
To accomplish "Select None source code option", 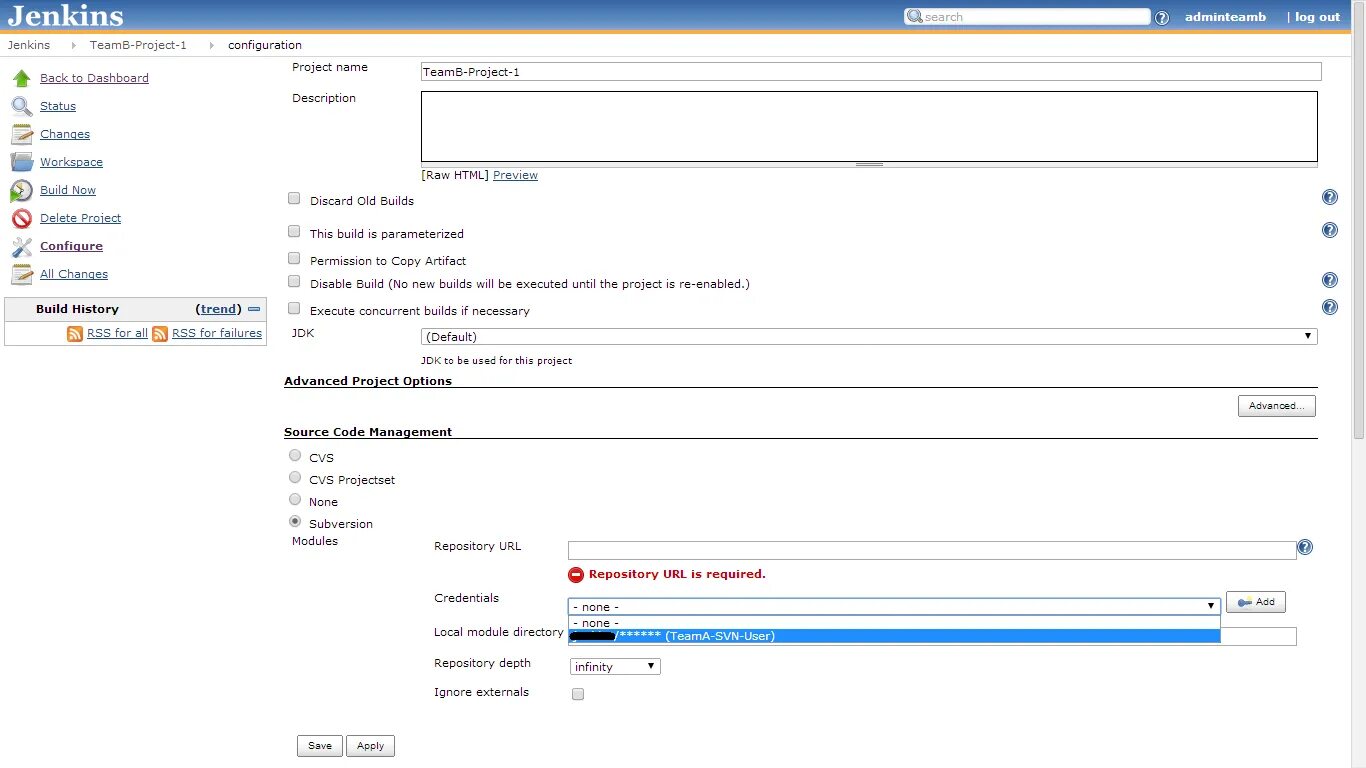I will pyautogui.click(x=295, y=500).
